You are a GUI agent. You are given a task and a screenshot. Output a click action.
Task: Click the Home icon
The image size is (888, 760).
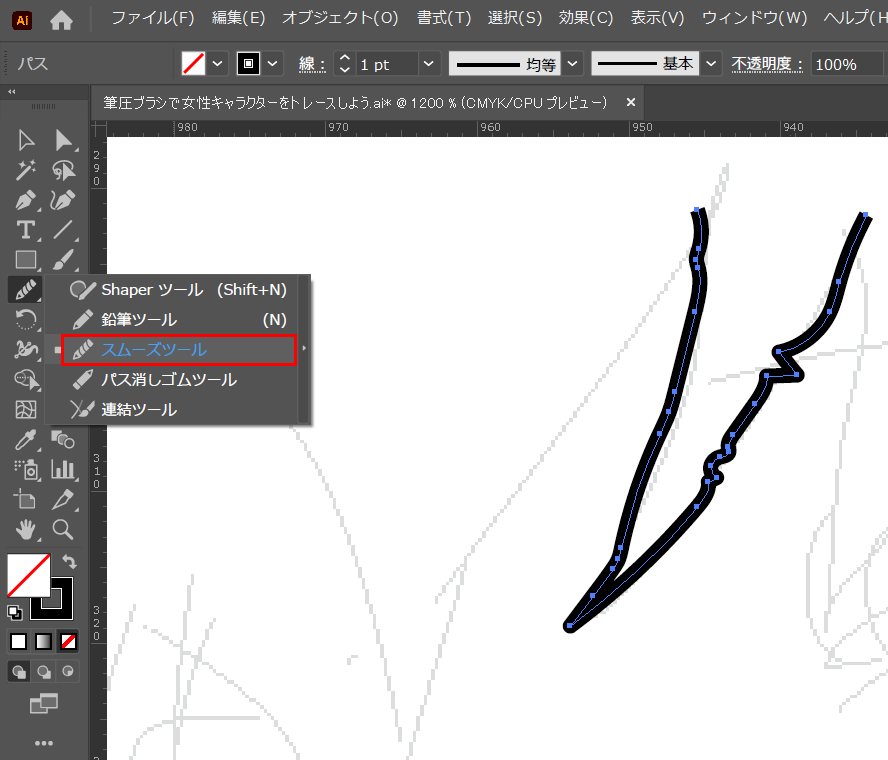pos(61,21)
